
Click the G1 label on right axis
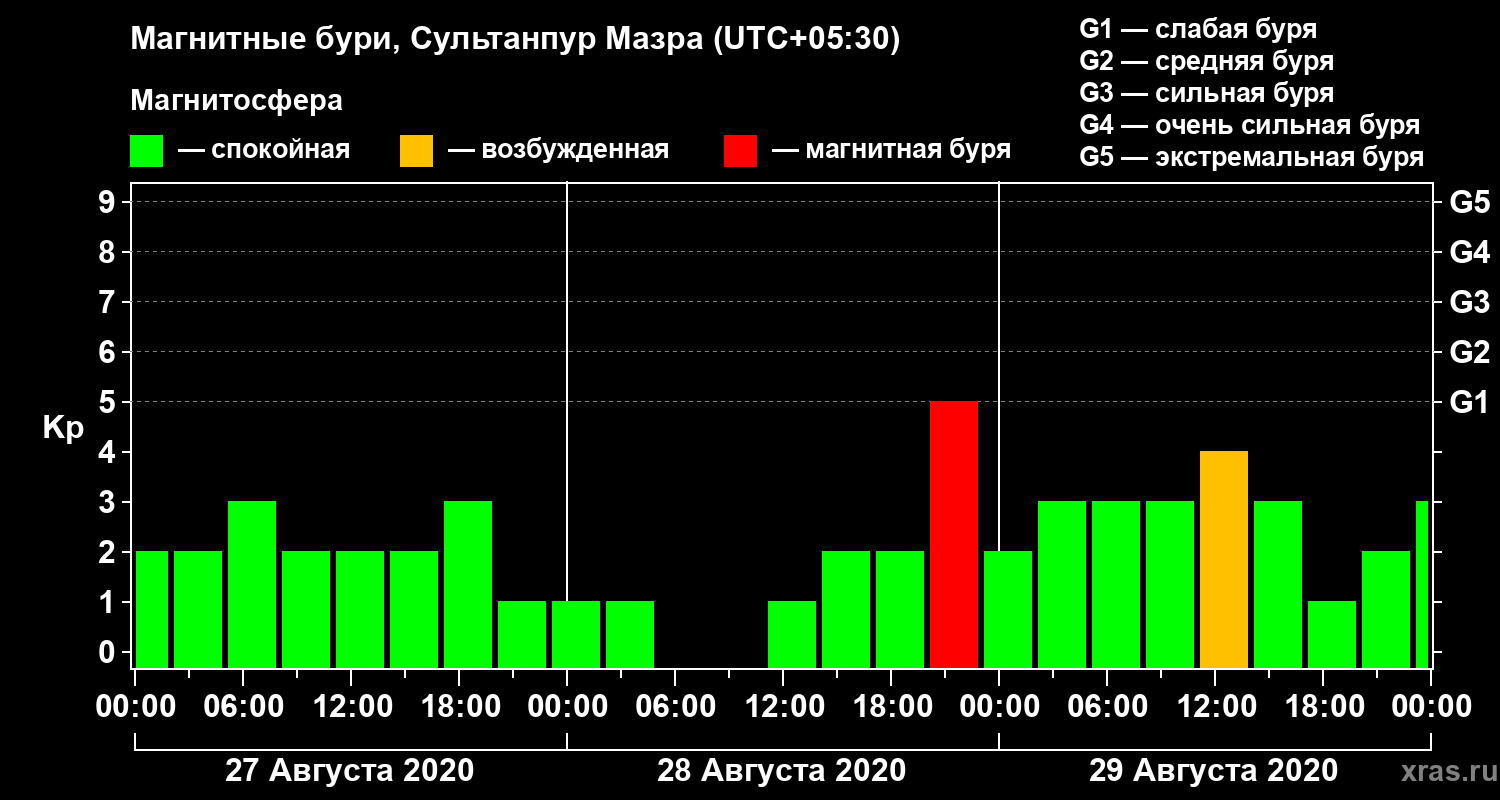tap(1469, 402)
